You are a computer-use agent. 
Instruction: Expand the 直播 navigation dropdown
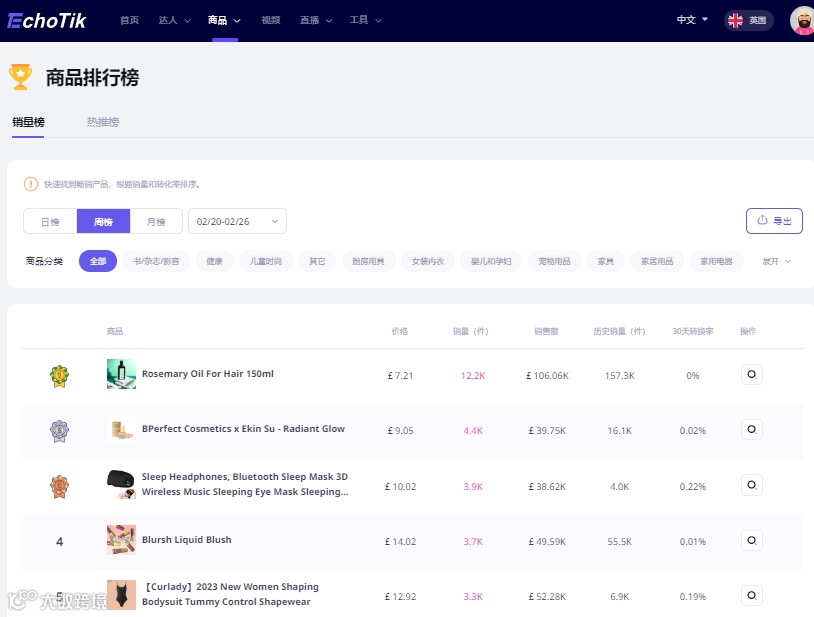[x=316, y=20]
